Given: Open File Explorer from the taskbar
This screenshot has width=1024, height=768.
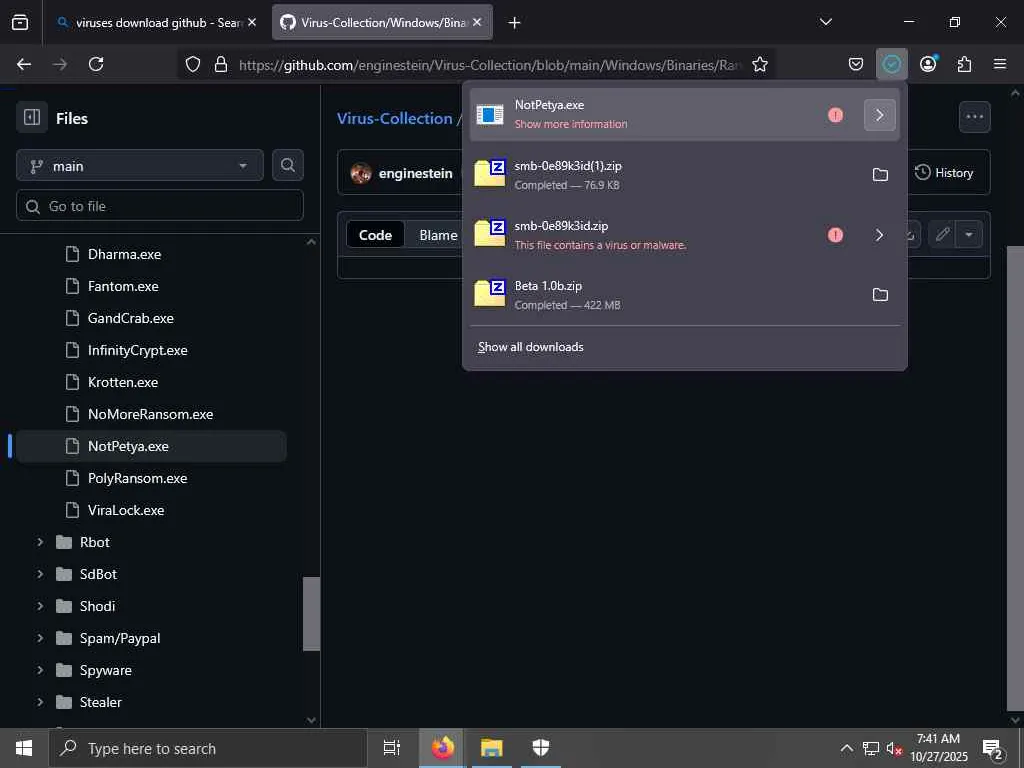Looking at the screenshot, I should click(x=491, y=748).
